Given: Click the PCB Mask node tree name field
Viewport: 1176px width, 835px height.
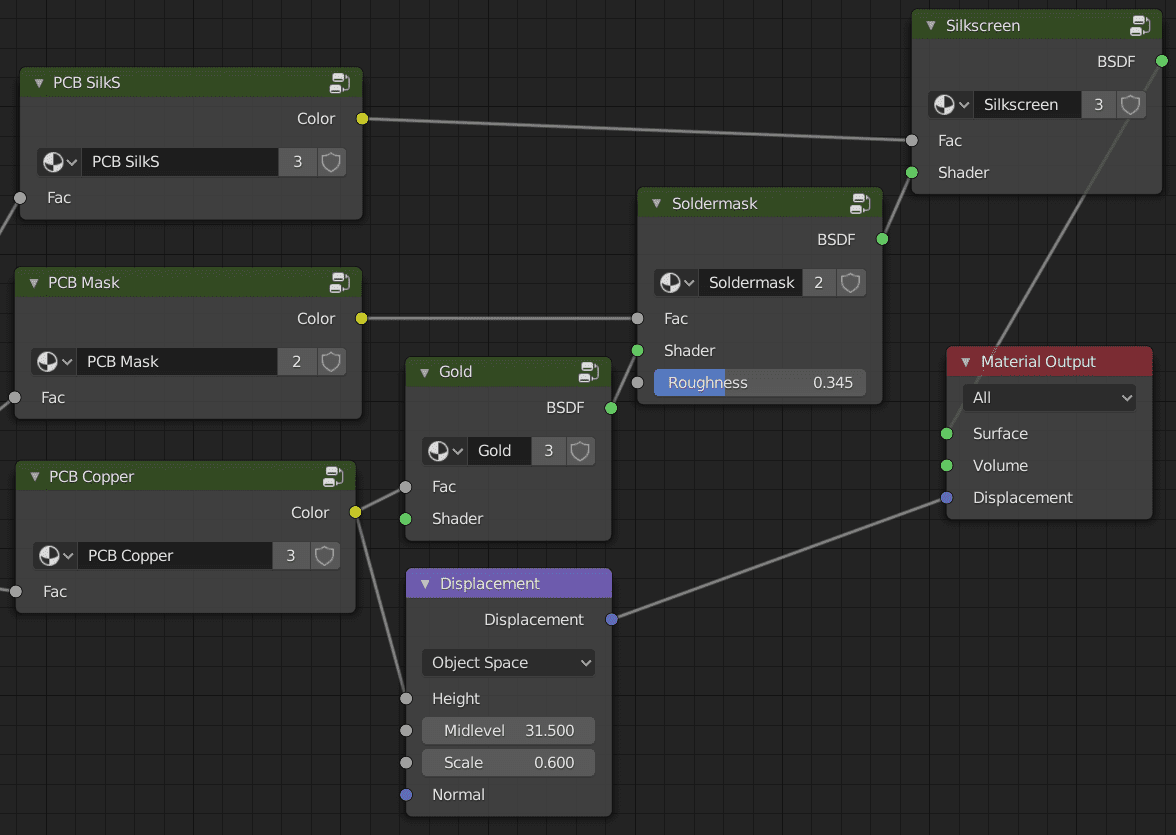Looking at the screenshot, I should tap(177, 362).
